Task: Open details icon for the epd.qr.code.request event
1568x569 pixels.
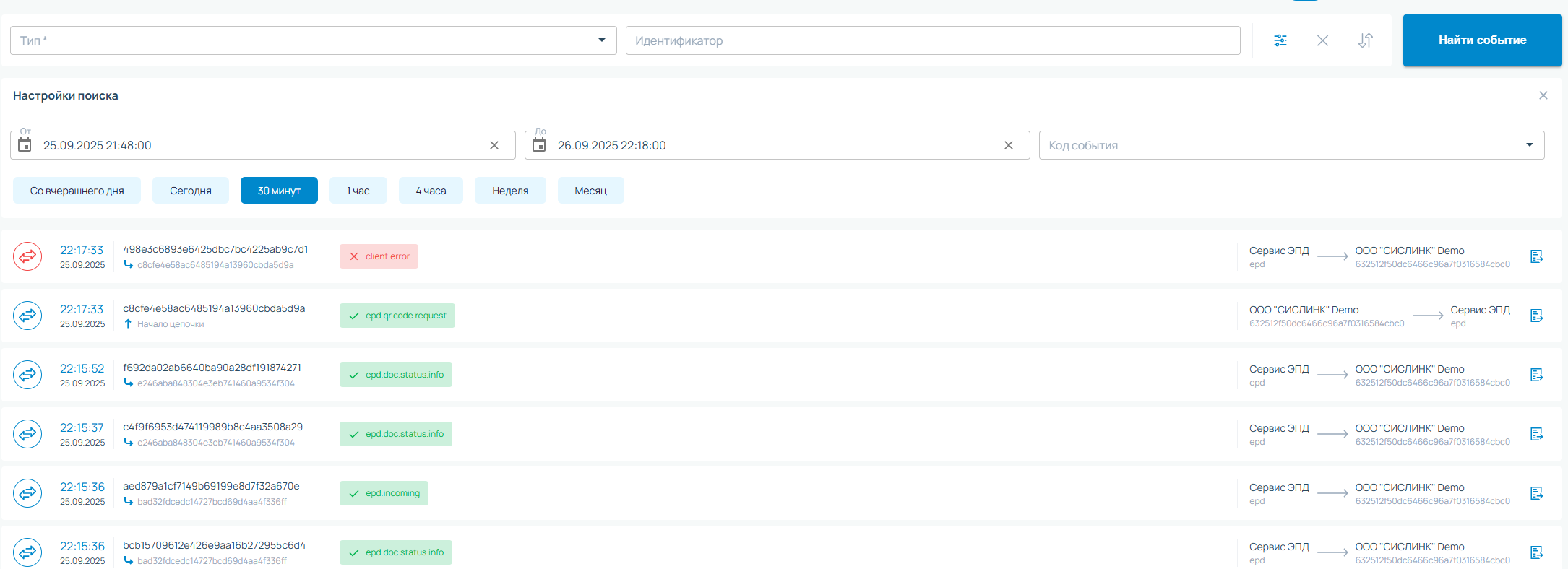Action: [x=1537, y=316]
